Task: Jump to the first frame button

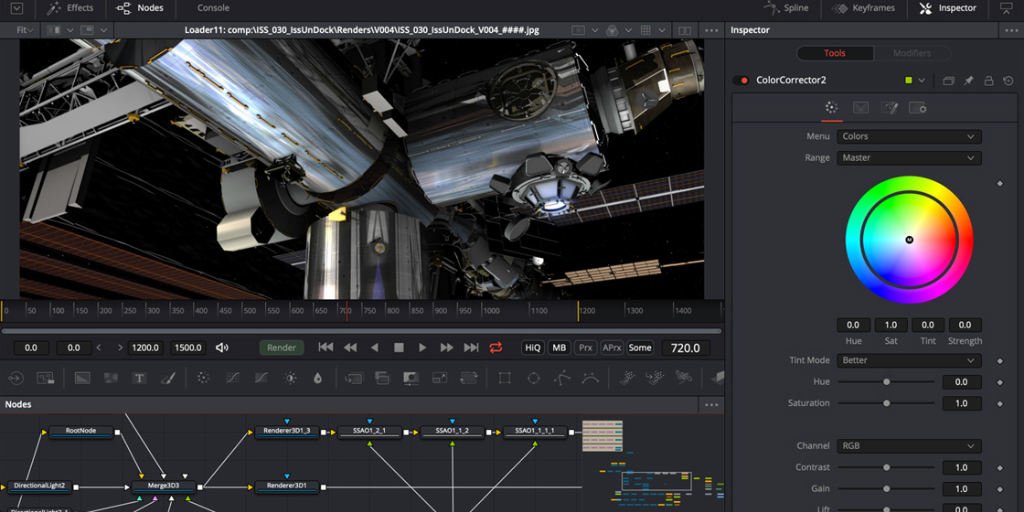Action: pos(326,347)
